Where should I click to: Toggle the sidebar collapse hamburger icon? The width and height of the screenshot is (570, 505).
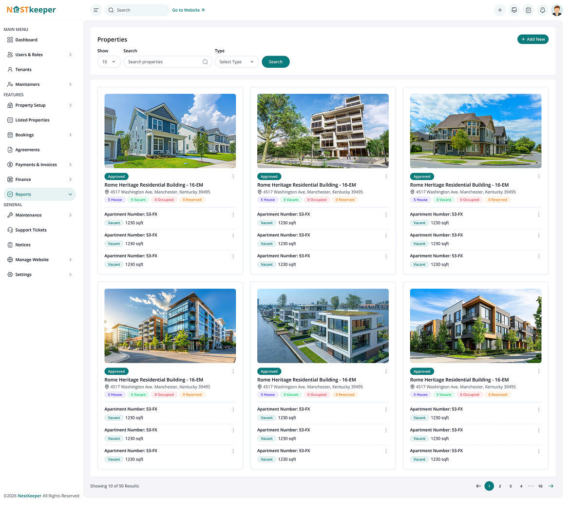pos(96,10)
